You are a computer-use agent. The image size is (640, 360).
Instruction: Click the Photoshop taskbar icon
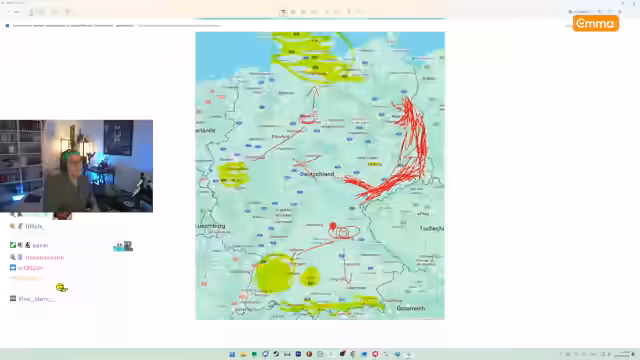(298, 354)
